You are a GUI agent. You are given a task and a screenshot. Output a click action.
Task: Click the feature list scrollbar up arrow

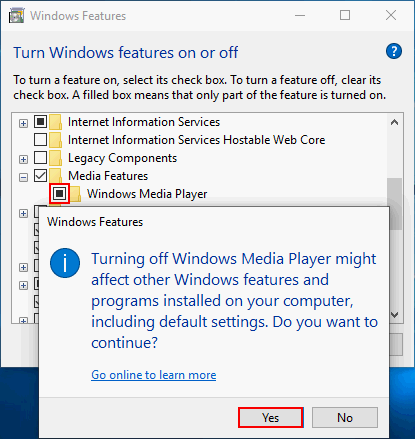point(395,122)
